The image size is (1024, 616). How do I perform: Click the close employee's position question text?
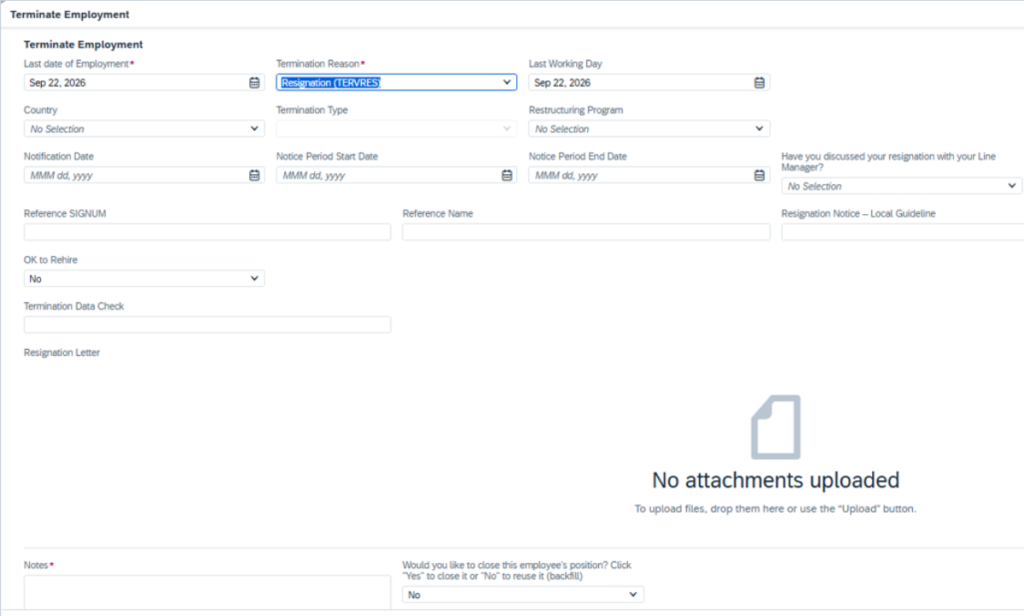point(517,570)
